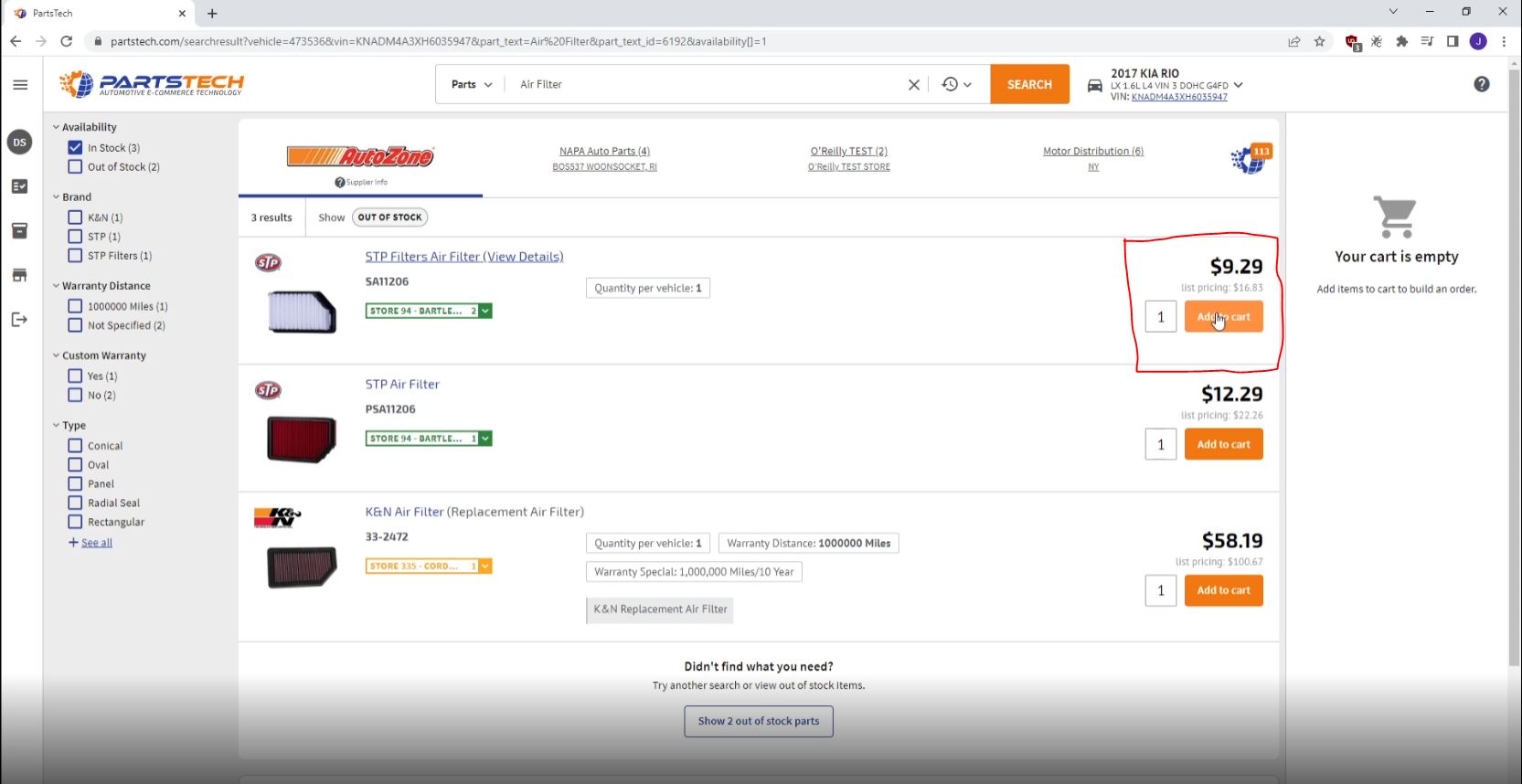
Task: Select the AutoZone supplier tab
Action: [360, 157]
